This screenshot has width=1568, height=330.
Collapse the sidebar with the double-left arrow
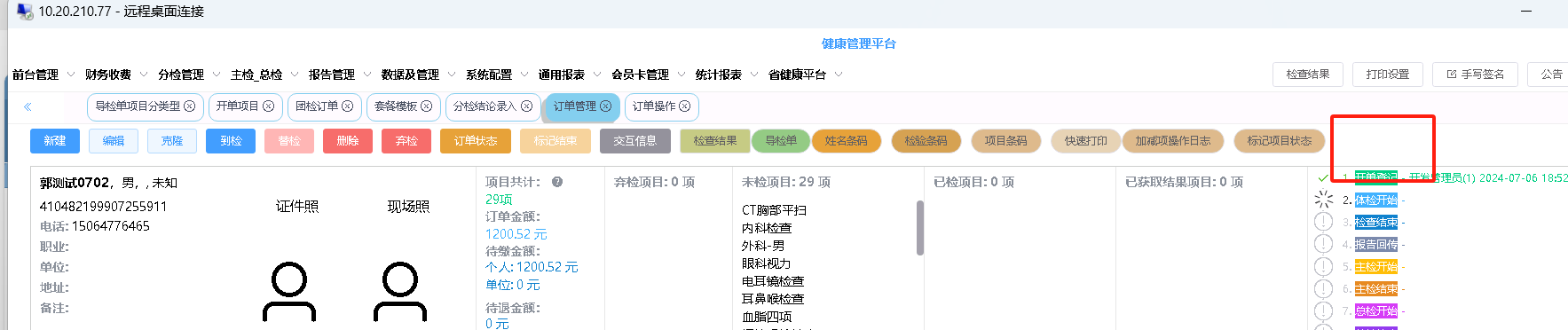click(28, 106)
